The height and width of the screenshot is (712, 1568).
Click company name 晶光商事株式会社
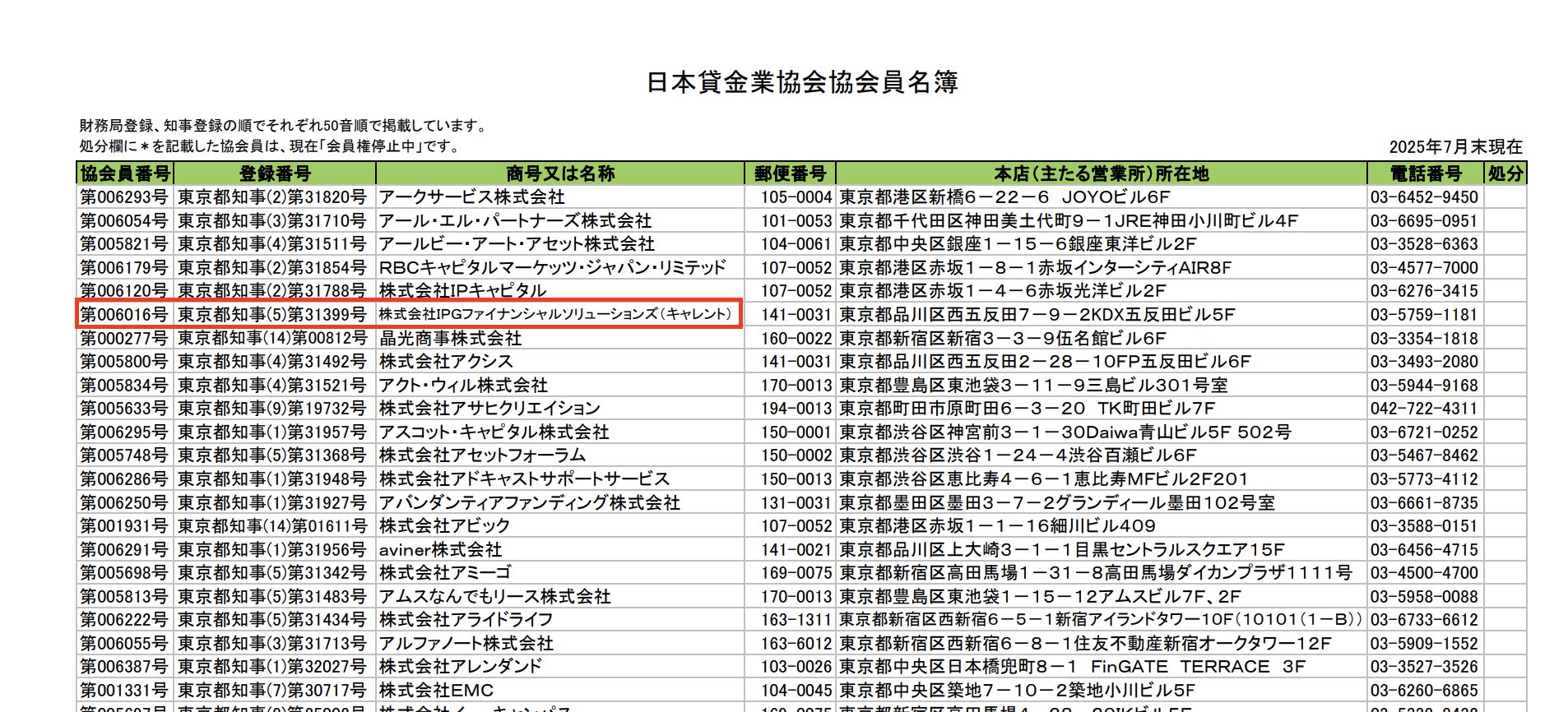click(x=450, y=339)
